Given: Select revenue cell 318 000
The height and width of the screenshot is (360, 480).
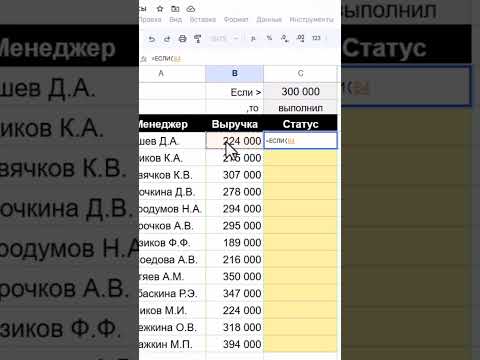Looking at the screenshot, I should [x=234, y=327].
